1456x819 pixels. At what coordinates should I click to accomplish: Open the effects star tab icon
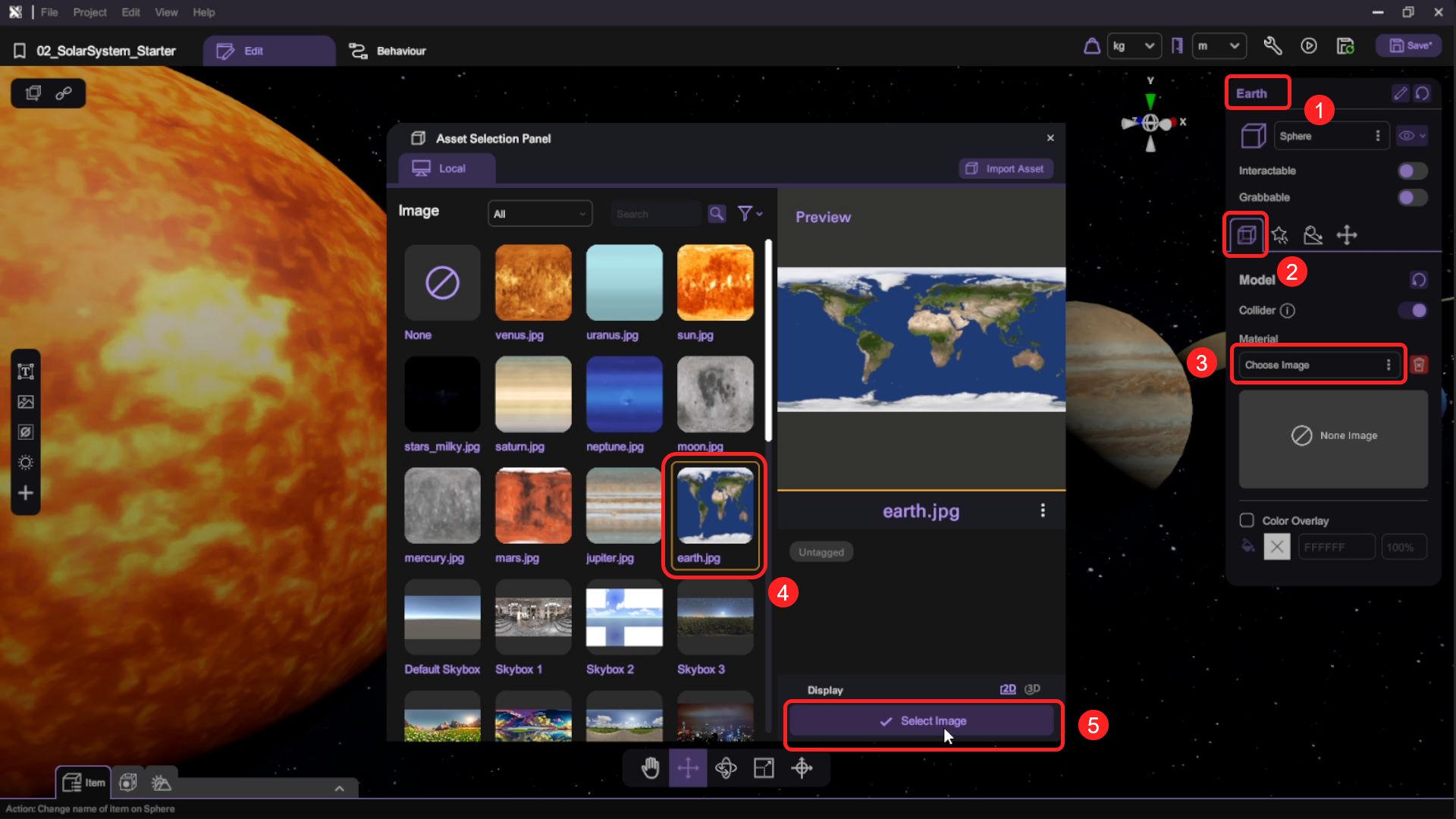click(1280, 235)
